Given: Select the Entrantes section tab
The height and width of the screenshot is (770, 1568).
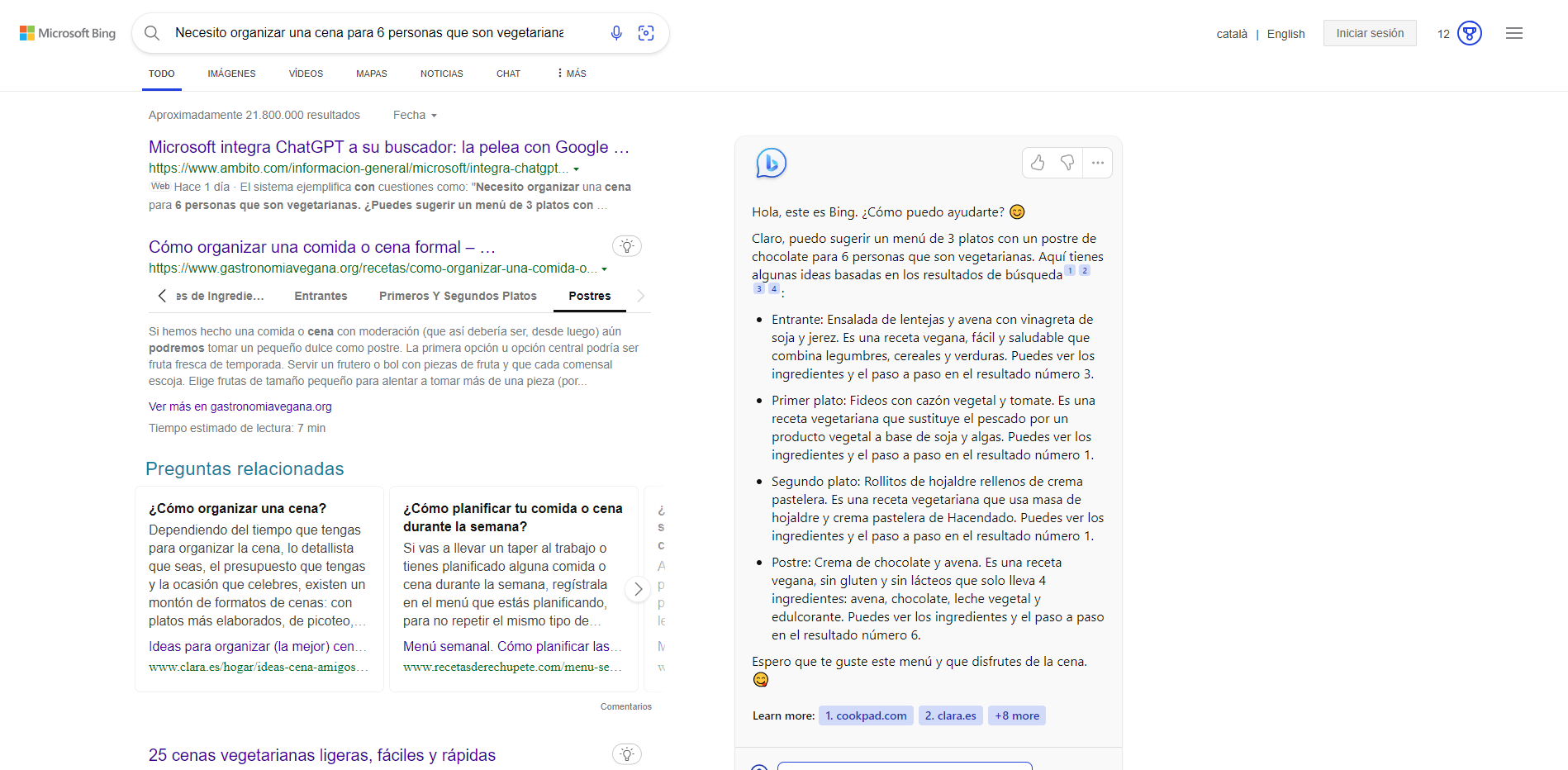Looking at the screenshot, I should 321,296.
